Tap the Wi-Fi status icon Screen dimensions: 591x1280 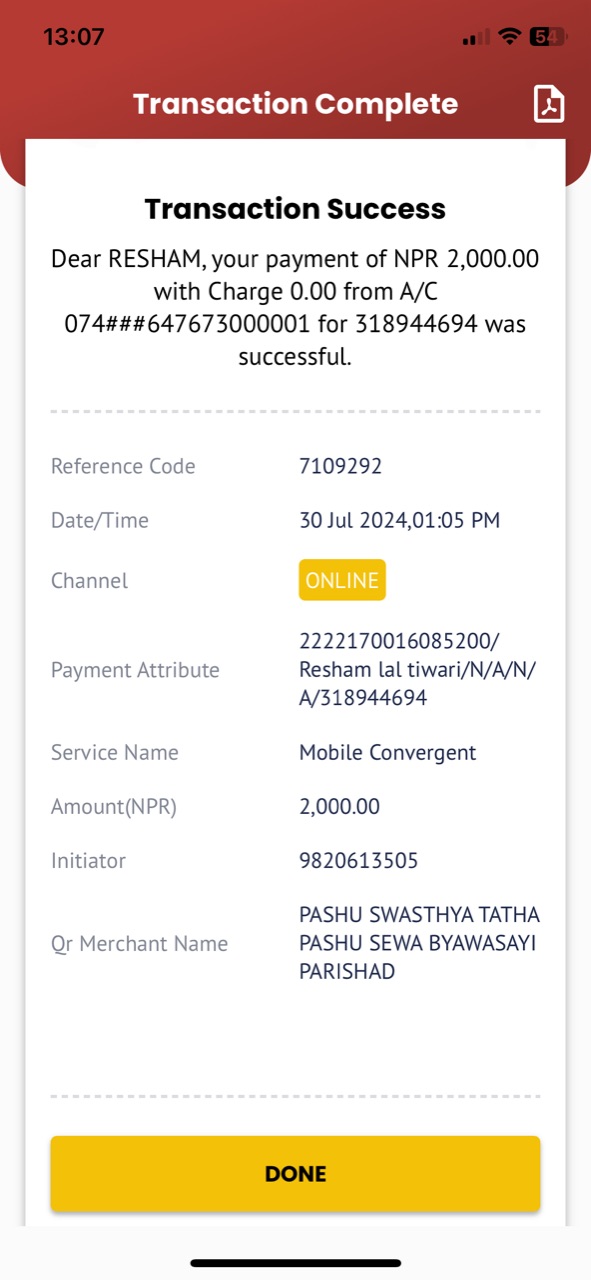(x=510, y=37)
